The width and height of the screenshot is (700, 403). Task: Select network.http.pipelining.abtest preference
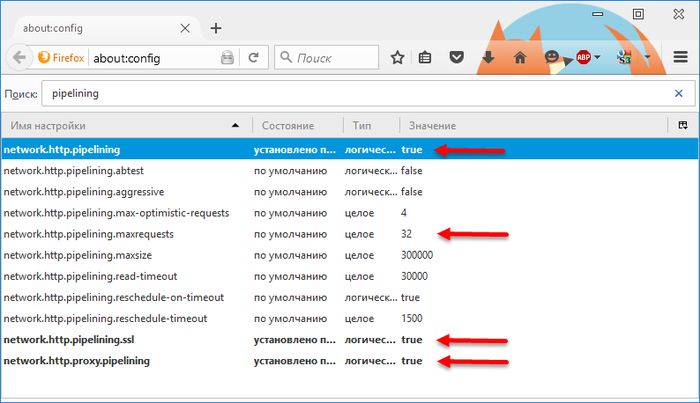pyautogui.click(x=350, y=170)
